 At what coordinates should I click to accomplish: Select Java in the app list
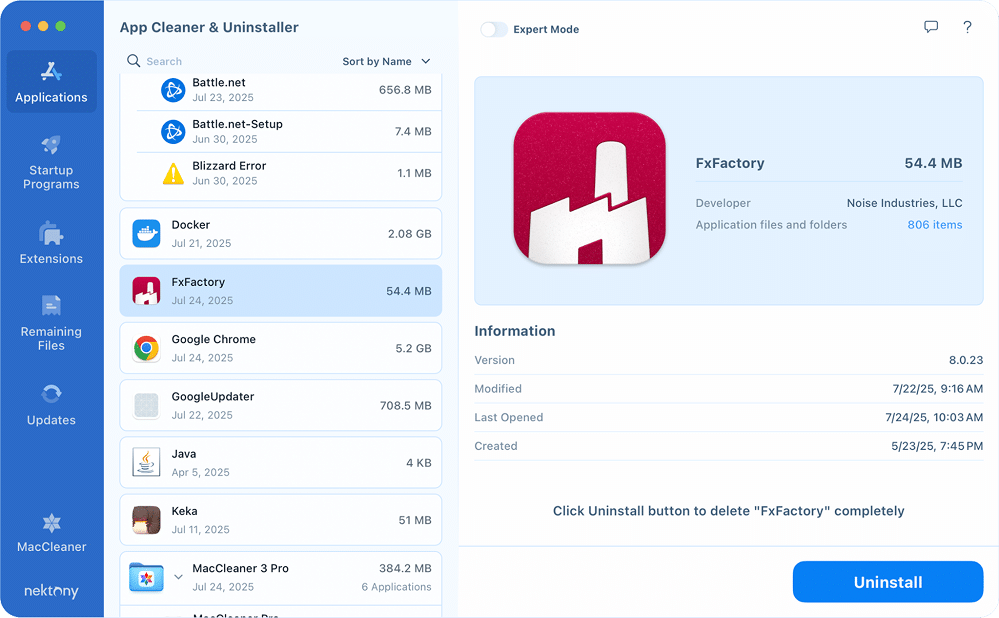click(280, 463)
